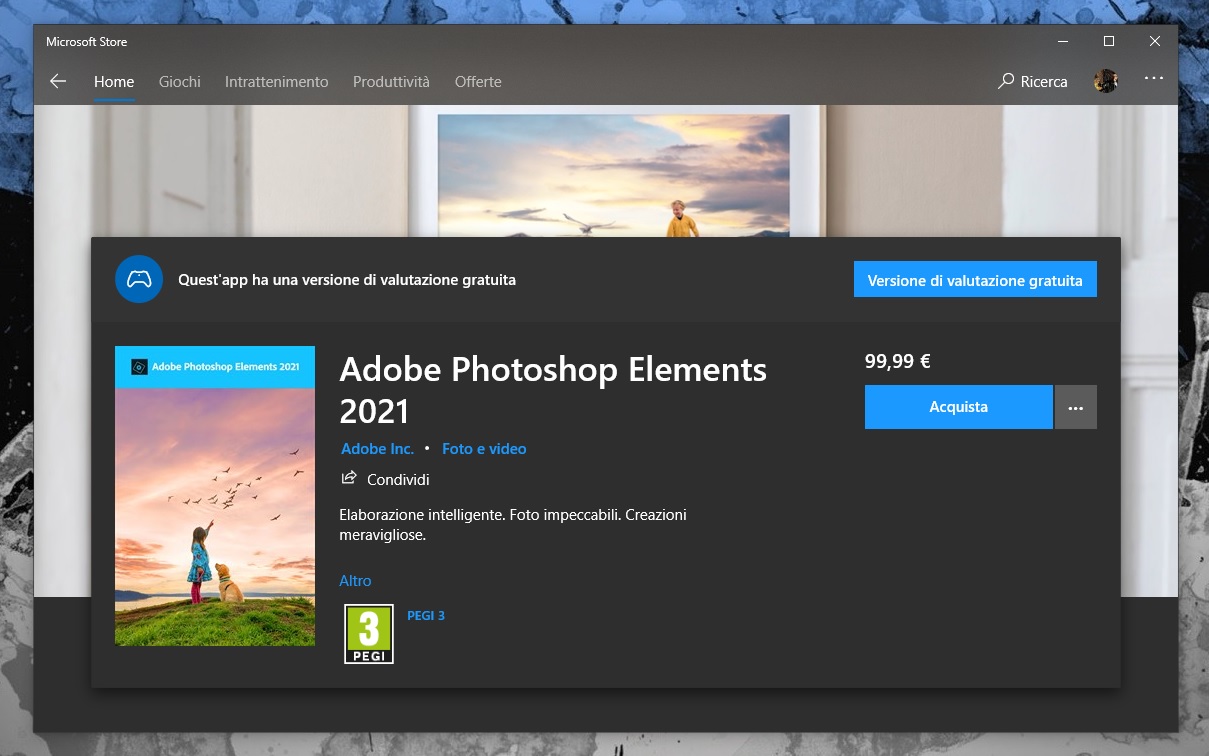Click the Condividi share icon
1209x756 pixels.
(348, 479)
